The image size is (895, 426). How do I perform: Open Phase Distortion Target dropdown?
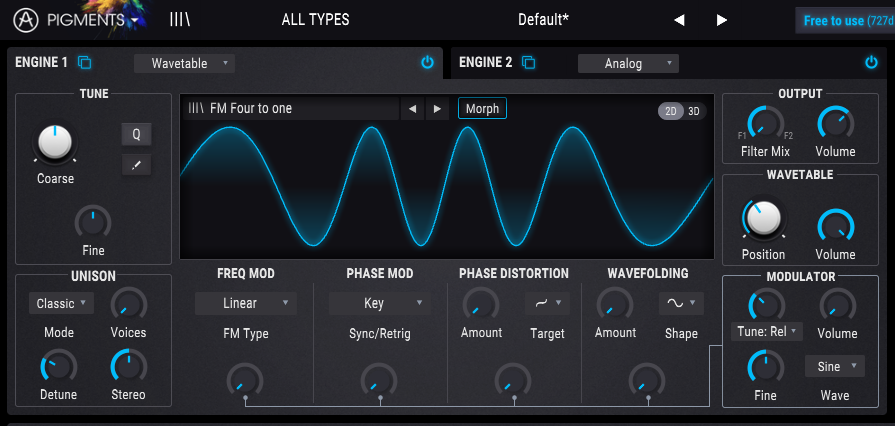[547, 303]
